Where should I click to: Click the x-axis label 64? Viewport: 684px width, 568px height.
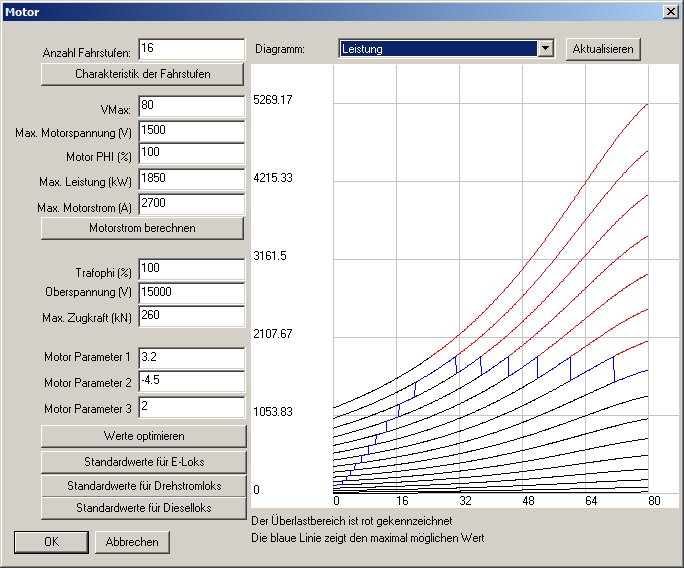click(x=591, y=501)
